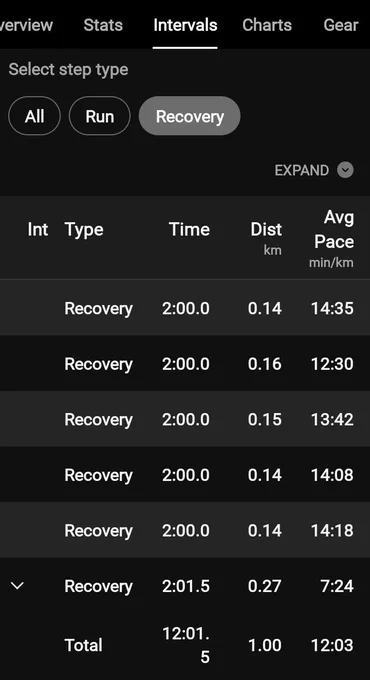Screen dimensions: 370x680
Task: Select the Recovery row with pace 13:42
Action: tap(185, 418)
